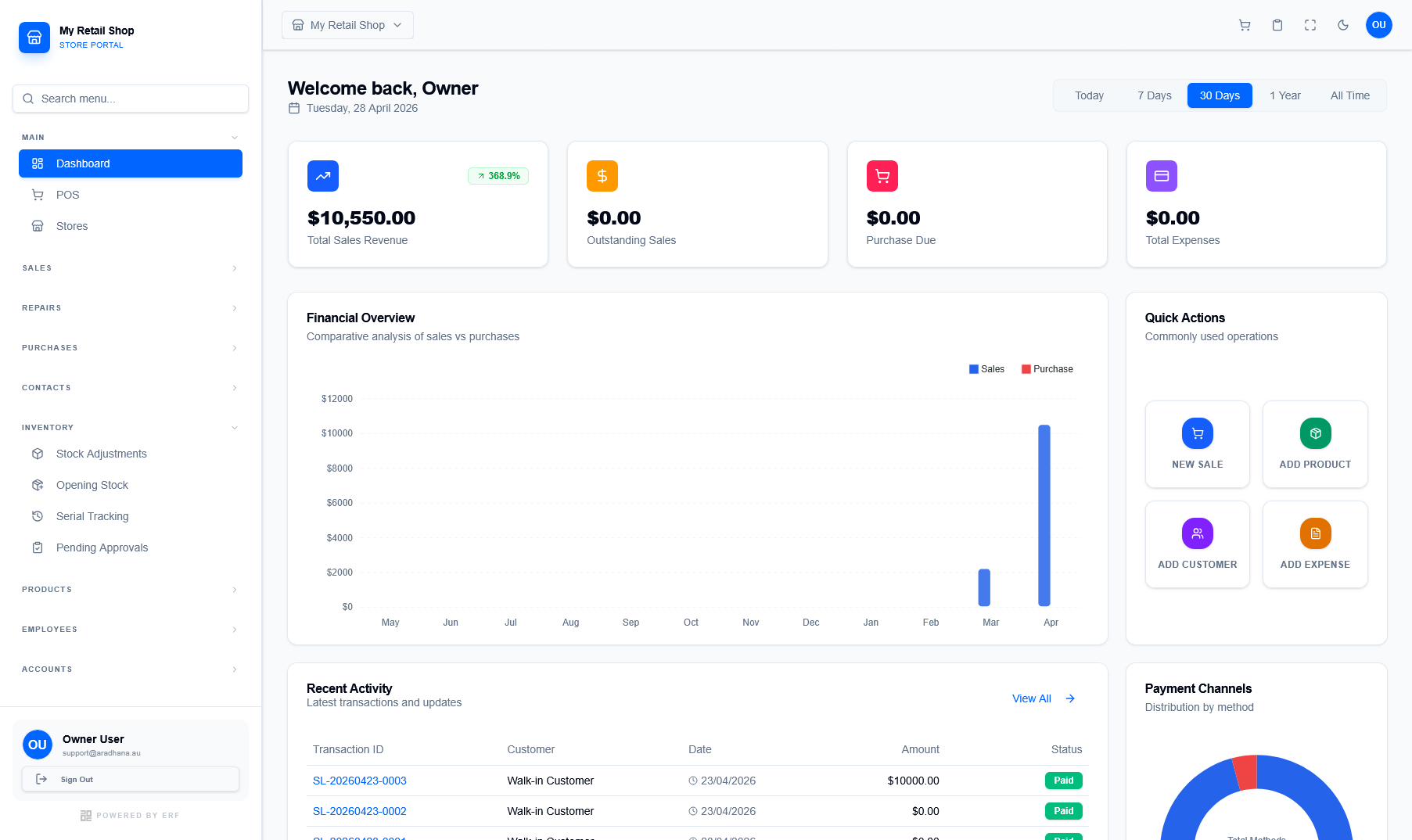Open the My Retail Shop store dropdown
This screenshot has width=1412, height=840.
(347, 25)
